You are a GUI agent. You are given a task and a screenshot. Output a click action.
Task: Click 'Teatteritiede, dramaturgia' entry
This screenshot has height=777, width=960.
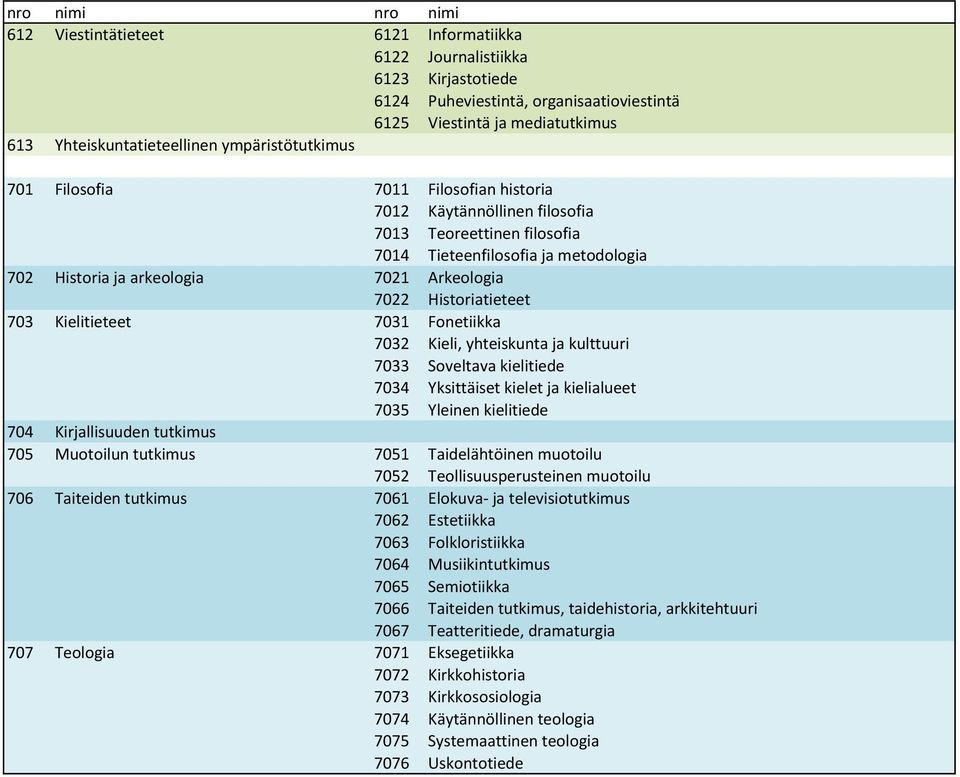click(x=521, y=630)
